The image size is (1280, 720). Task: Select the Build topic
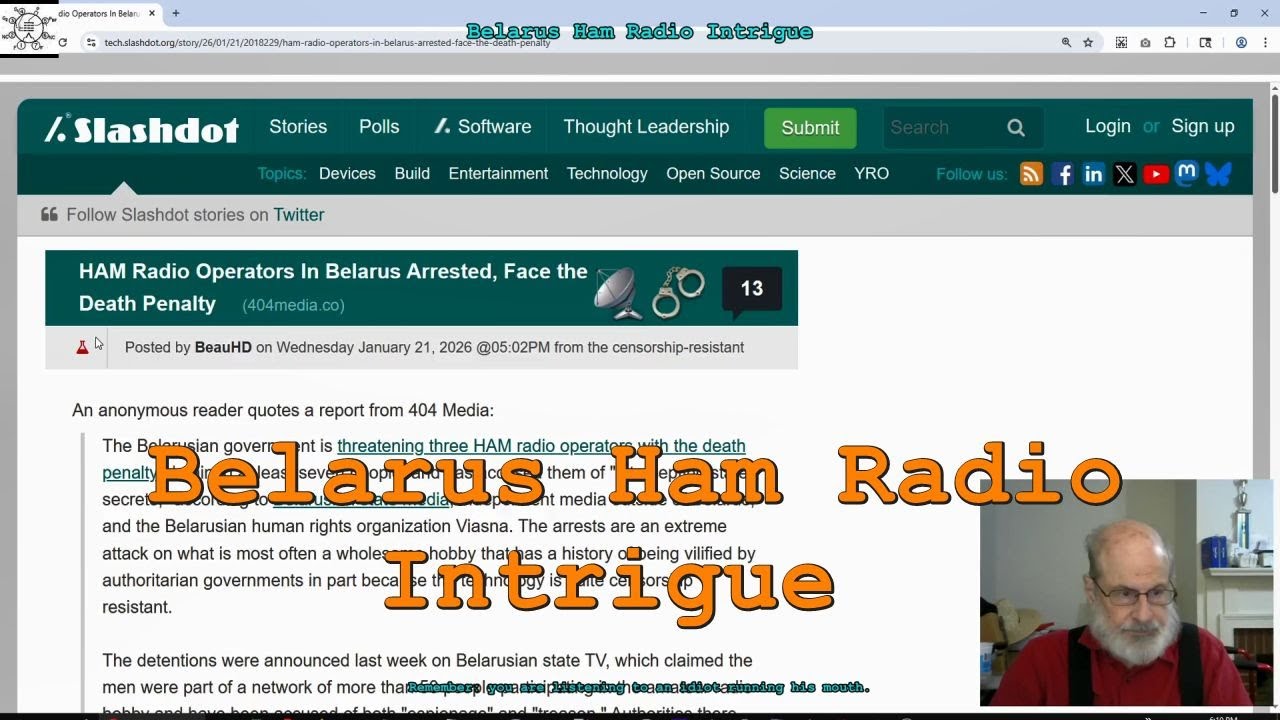(412, 173)
